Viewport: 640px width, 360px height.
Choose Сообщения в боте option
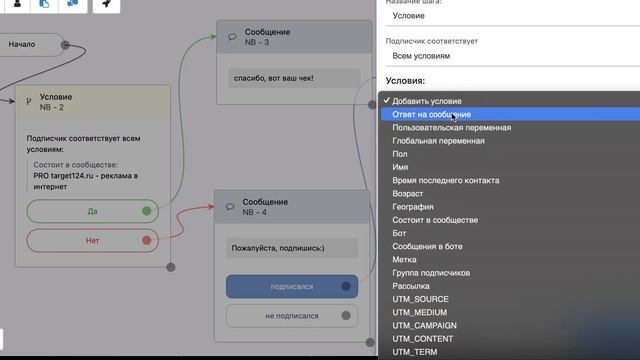(x=510, y=246)
